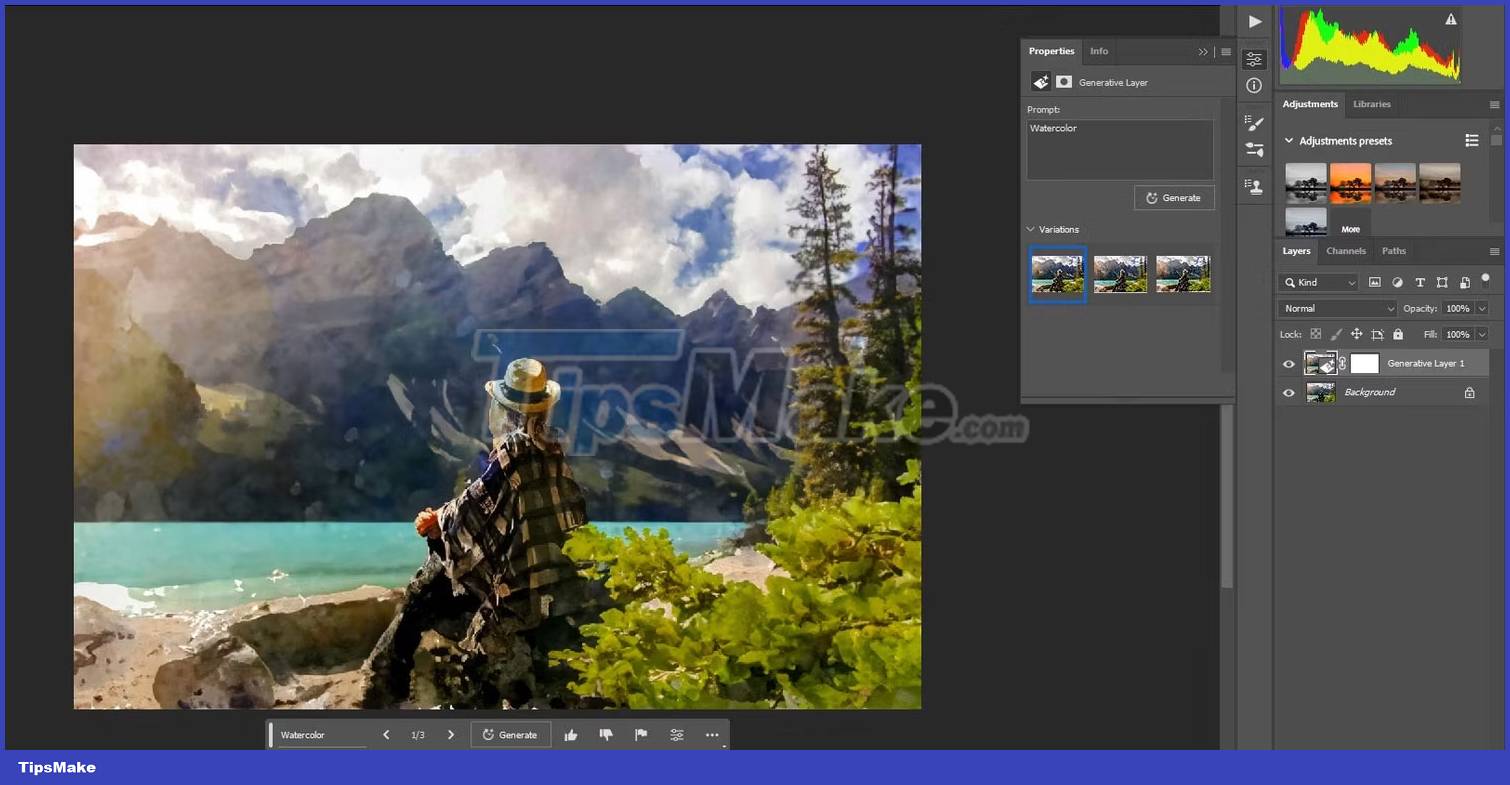Toggle the lock all padlock in Layers panel
Image resolution: width=1510 pixels, height=785 pixels.
(x=1398, y=334)
